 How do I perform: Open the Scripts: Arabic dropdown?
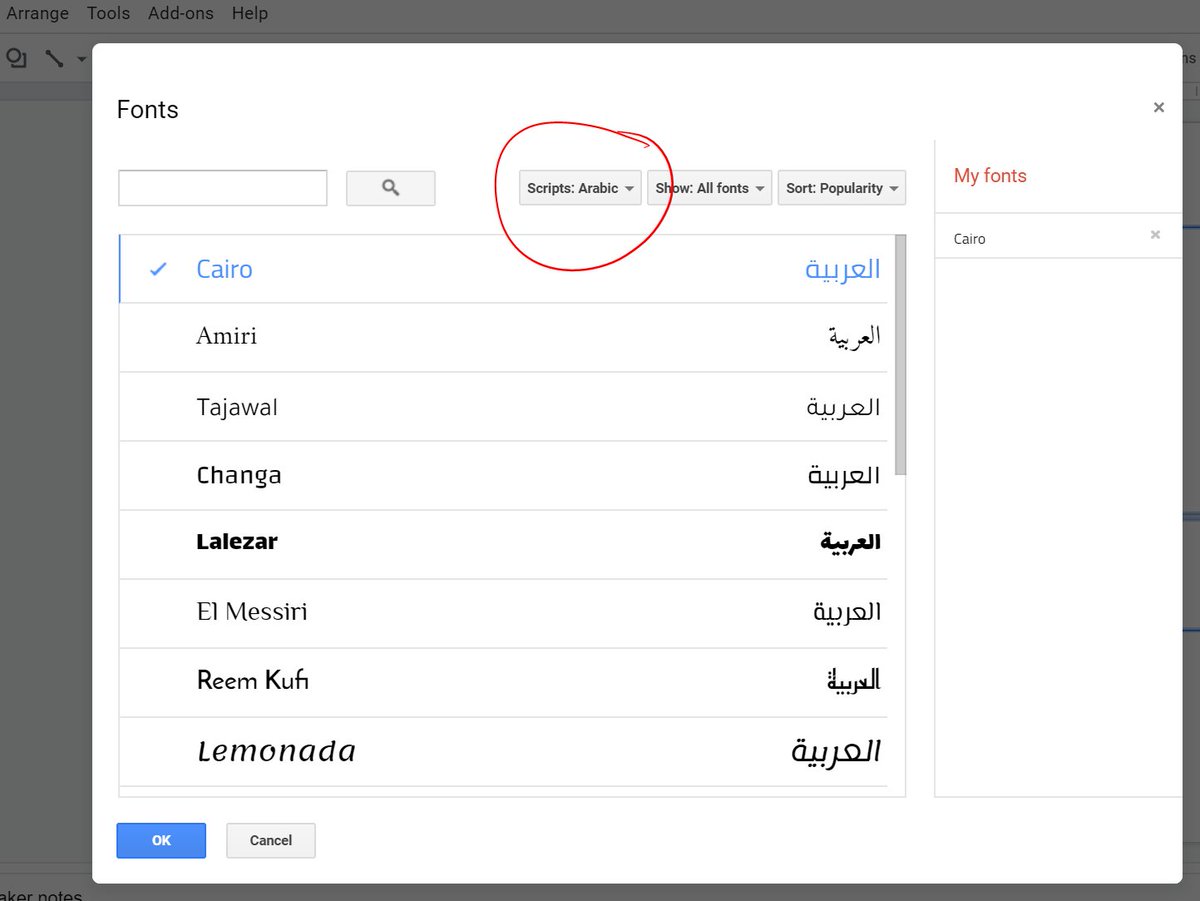pos(580,188)
